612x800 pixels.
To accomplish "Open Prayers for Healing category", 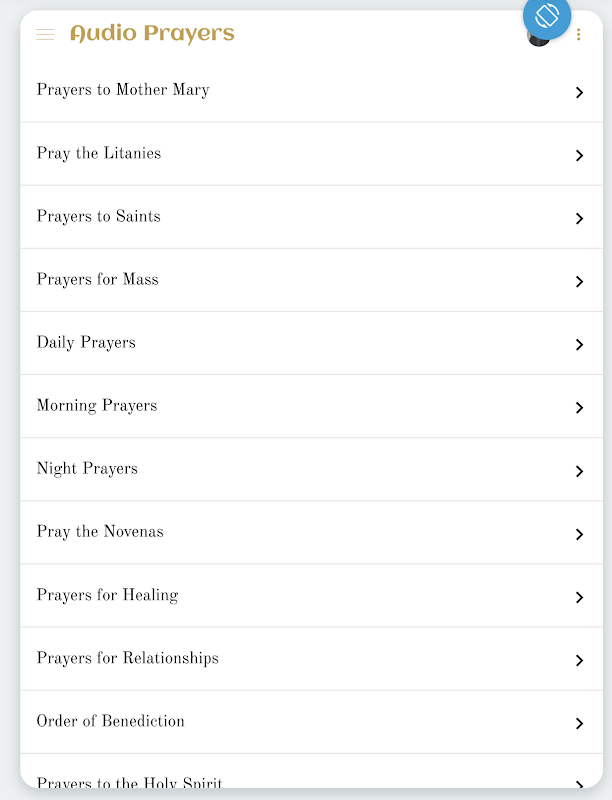I will (312, 595).
